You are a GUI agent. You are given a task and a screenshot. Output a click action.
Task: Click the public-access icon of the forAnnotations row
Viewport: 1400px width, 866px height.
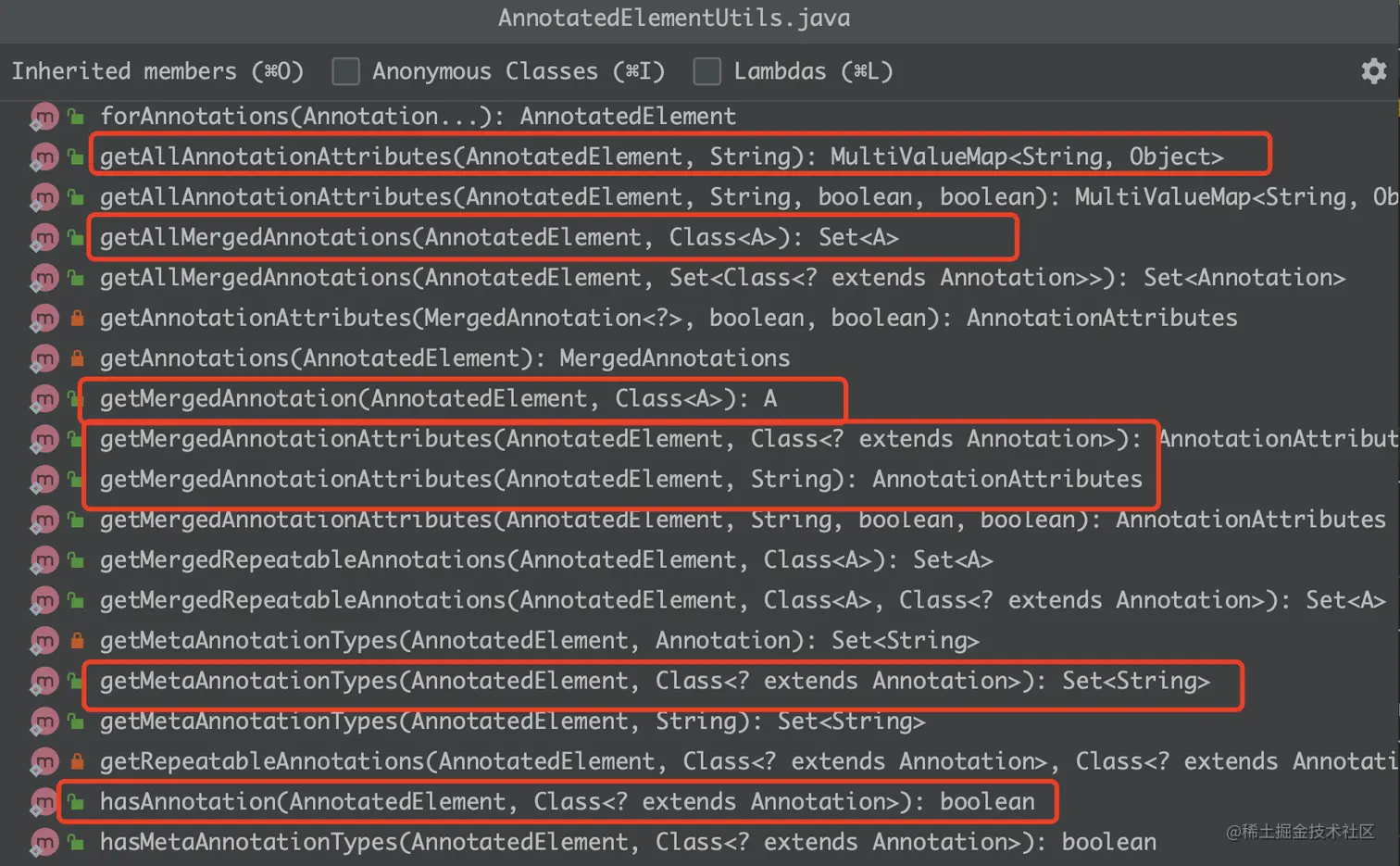77,117
